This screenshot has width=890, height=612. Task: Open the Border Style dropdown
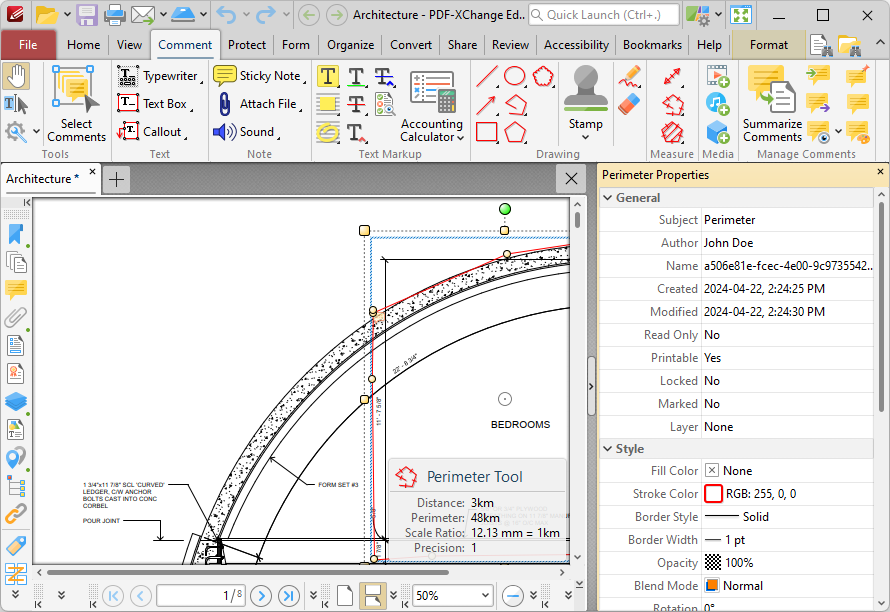[788, 517]
